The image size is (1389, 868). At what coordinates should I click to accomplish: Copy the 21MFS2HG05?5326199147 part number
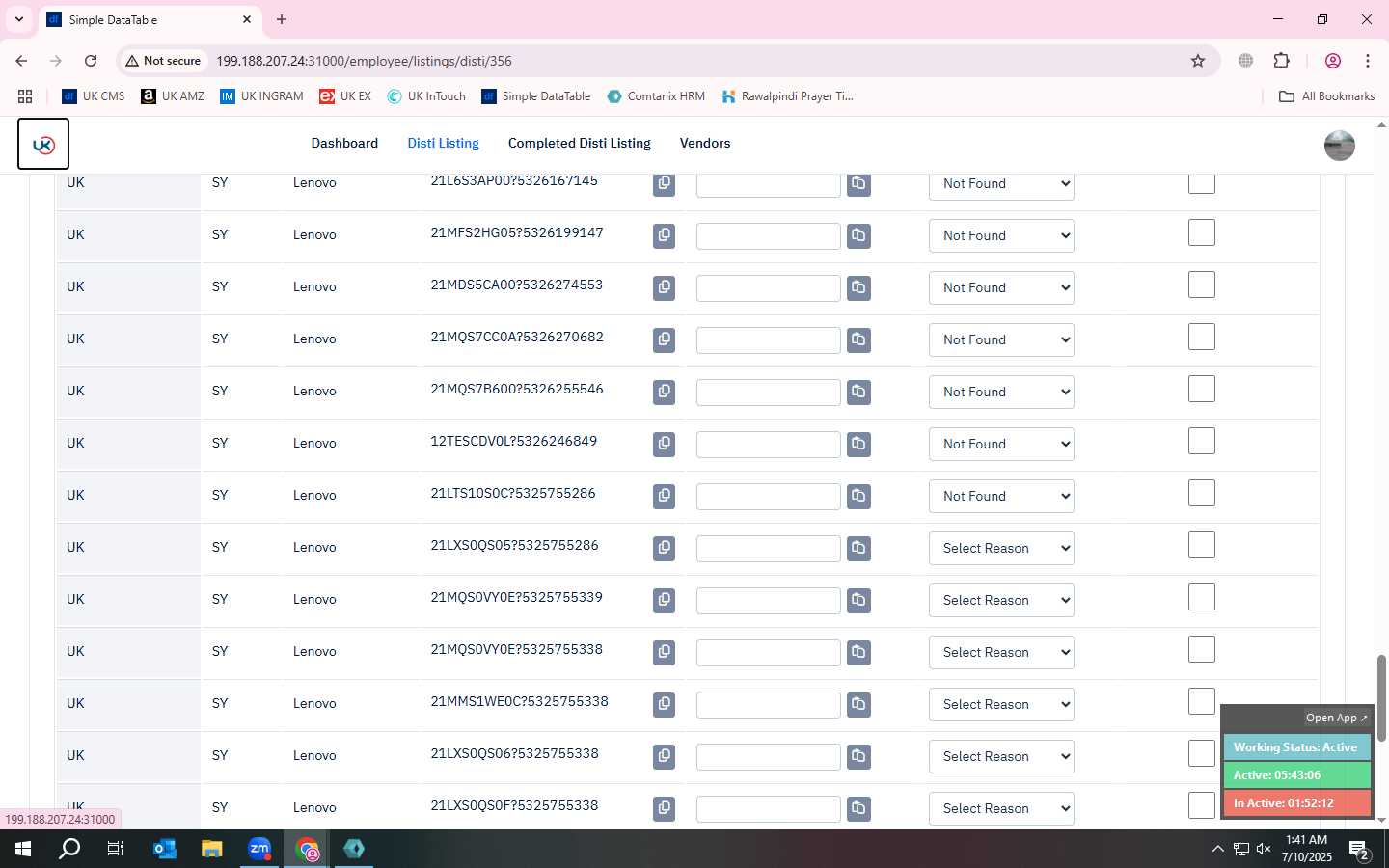tap(664, 235)
